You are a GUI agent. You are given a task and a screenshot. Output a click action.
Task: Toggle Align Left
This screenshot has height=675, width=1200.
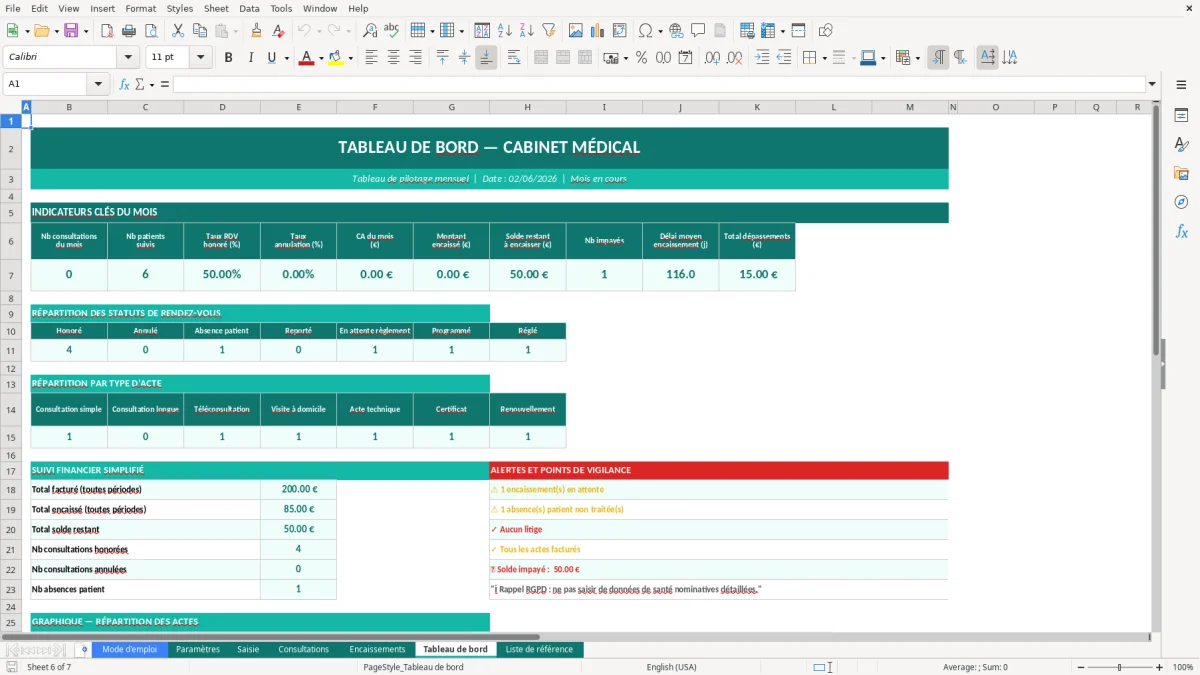(372, 58)
